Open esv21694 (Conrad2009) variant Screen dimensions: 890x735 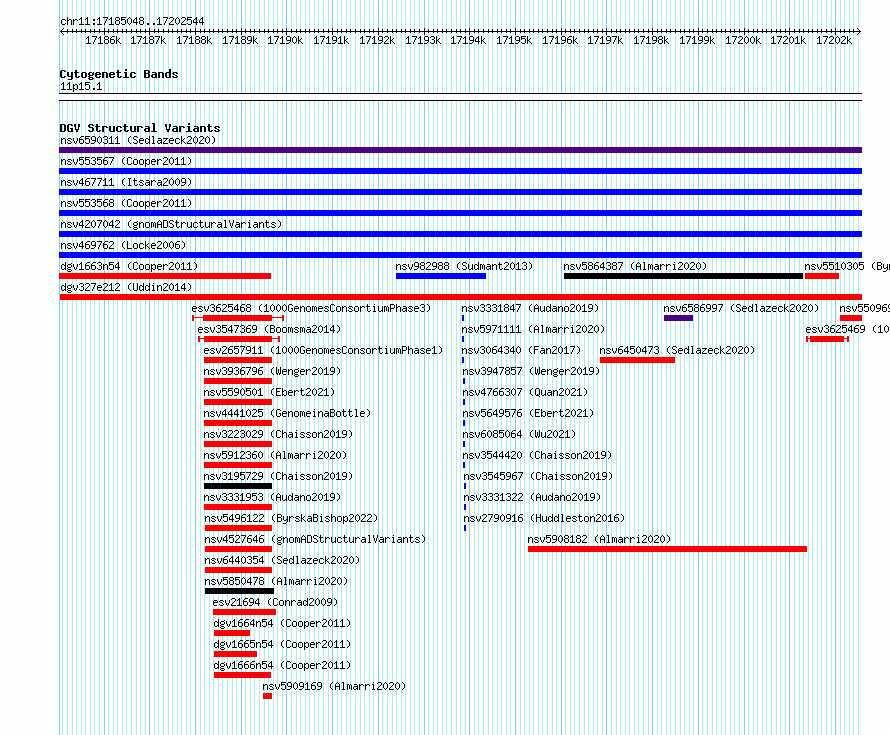tap(275, 602)
